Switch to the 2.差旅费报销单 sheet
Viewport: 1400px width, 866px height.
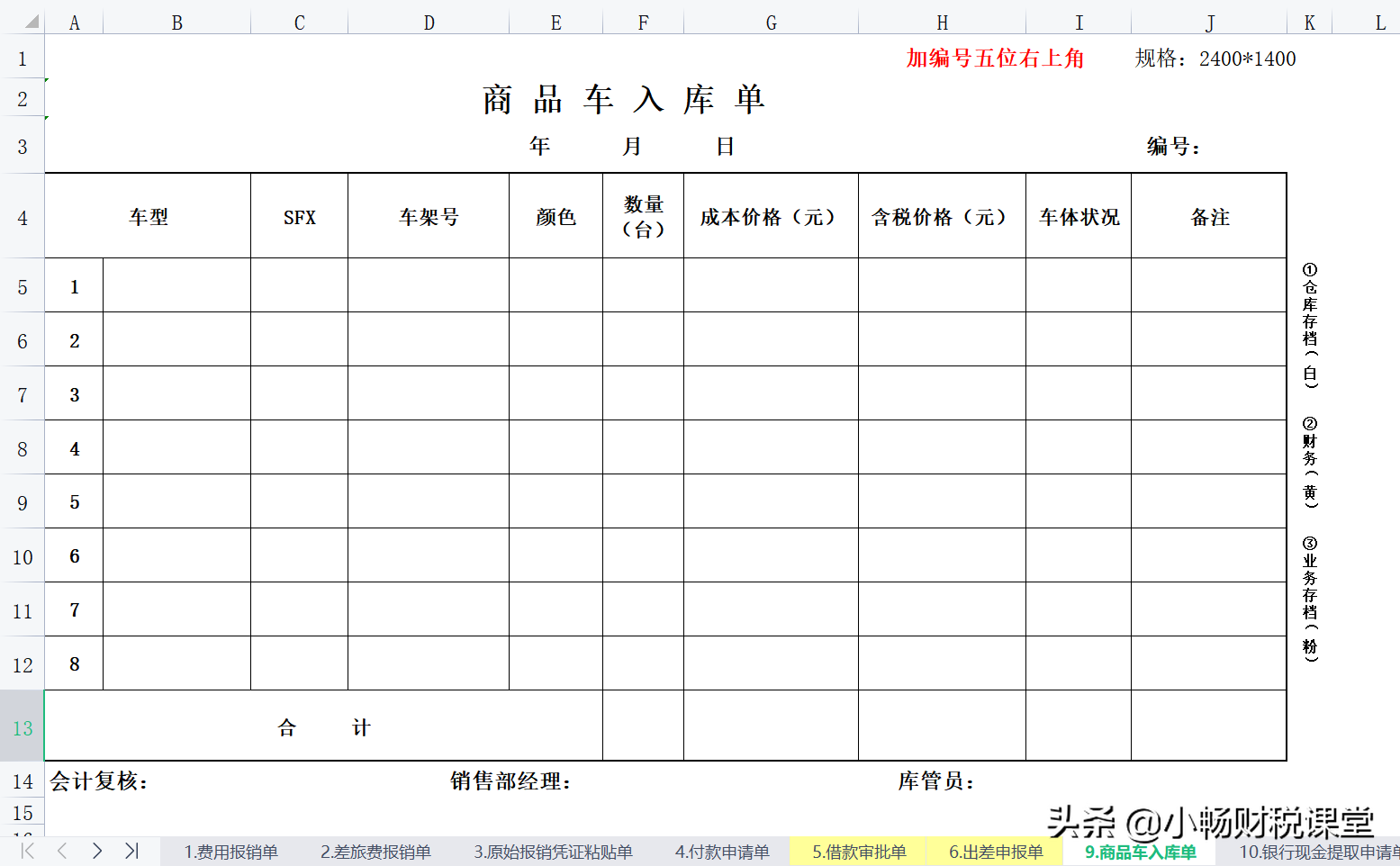(375, 851)
